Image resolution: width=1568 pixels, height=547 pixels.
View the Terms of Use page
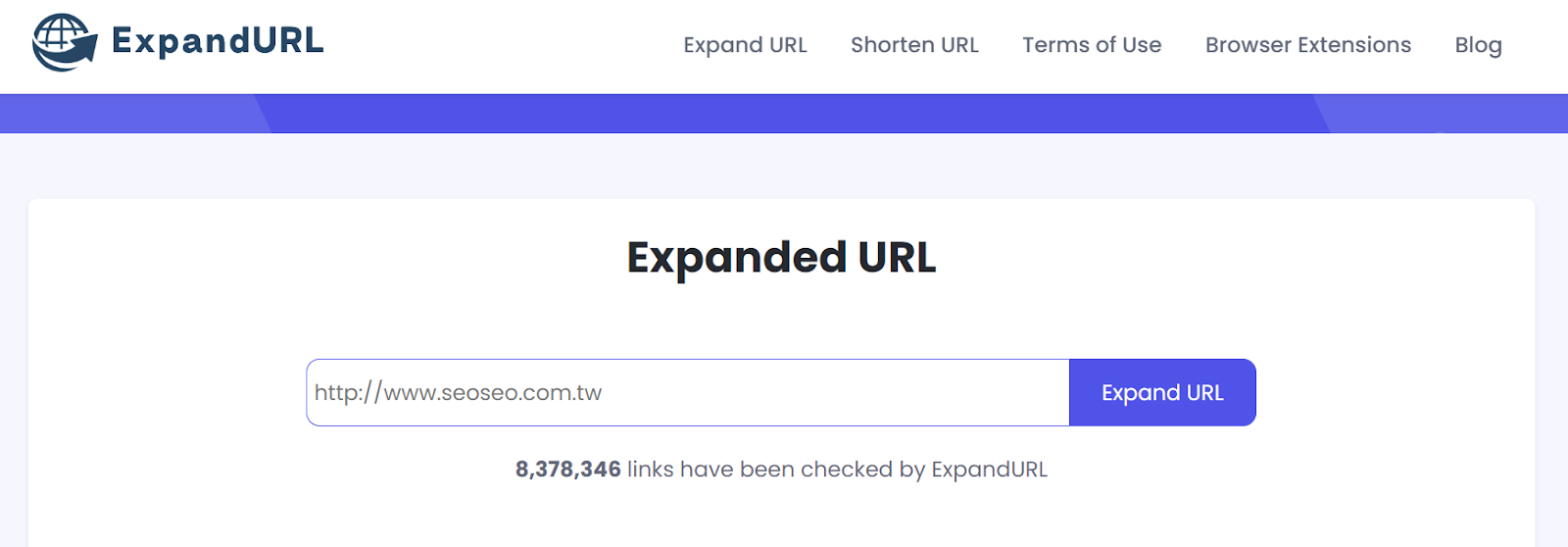(1092, 45)
